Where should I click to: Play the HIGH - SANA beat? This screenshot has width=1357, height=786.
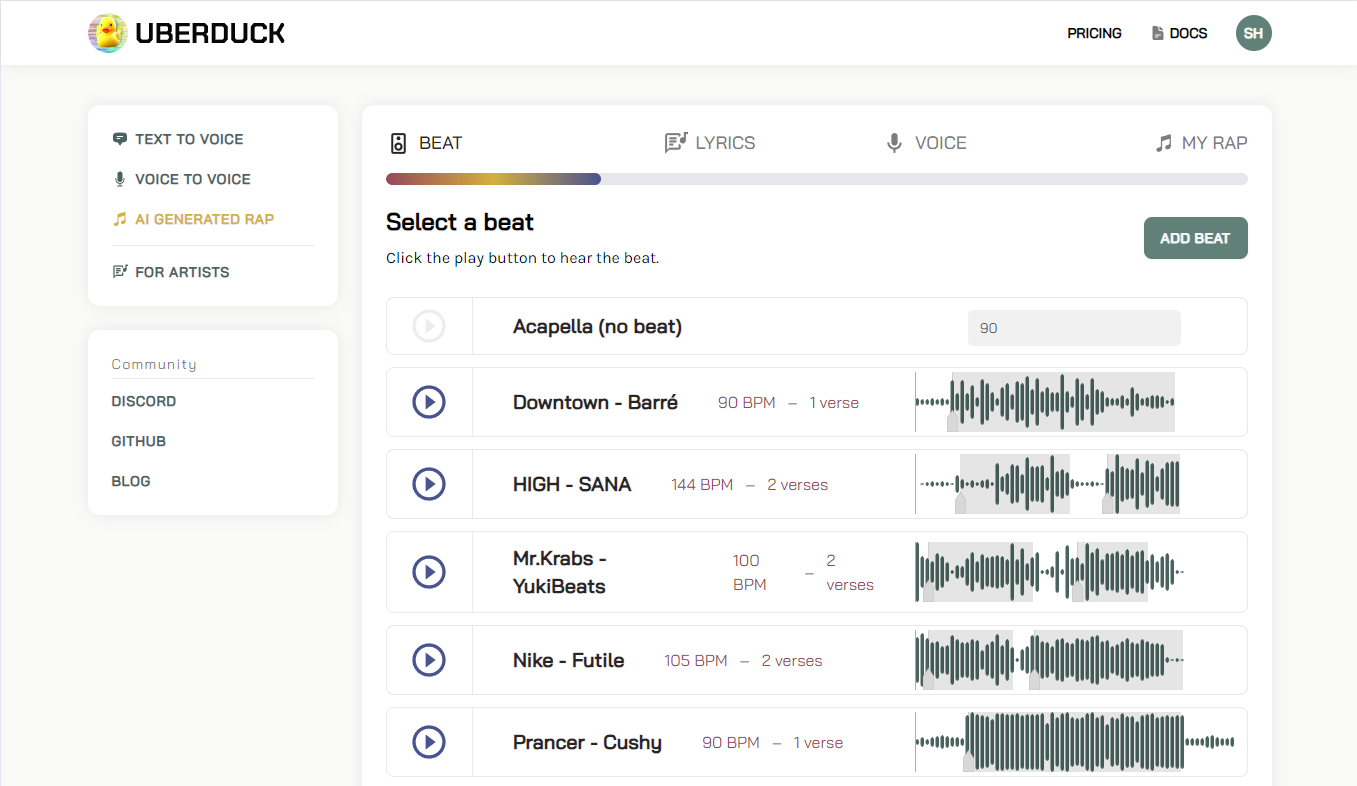pyautogui.click(x=429, y=484)
